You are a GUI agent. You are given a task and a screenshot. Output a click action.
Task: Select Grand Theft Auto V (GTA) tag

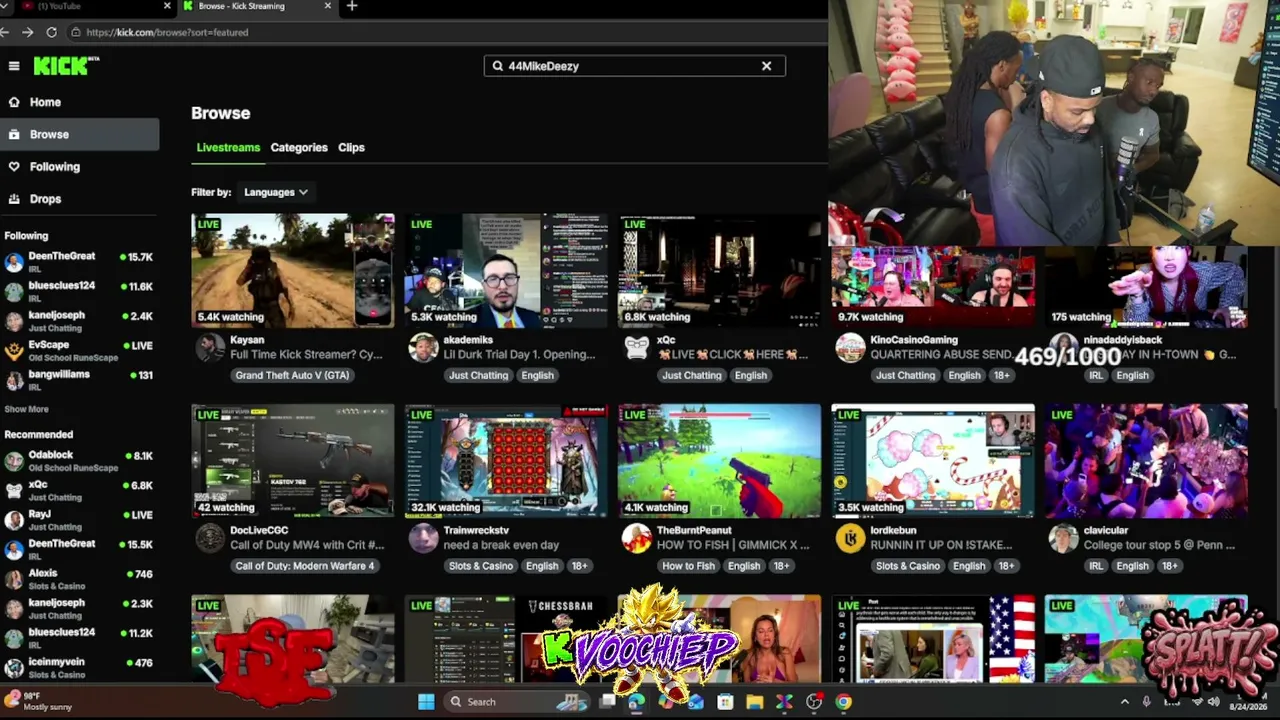(292, 376)
